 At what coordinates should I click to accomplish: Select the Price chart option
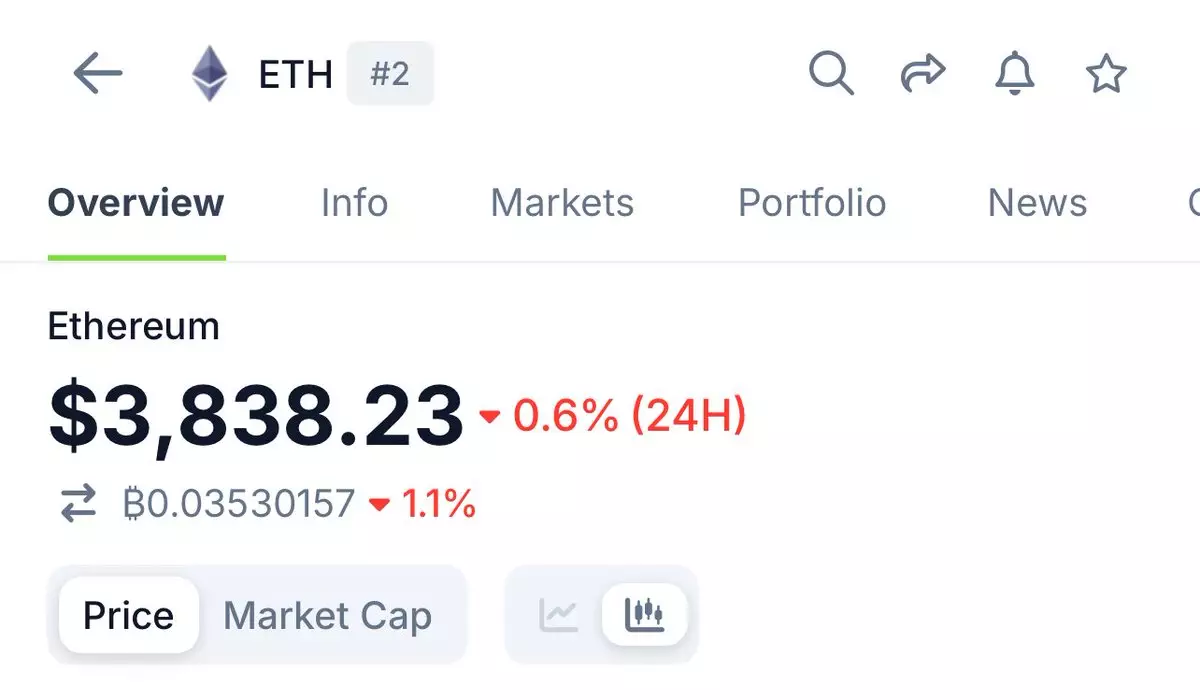pyautogui.click(x=128, y=616)
